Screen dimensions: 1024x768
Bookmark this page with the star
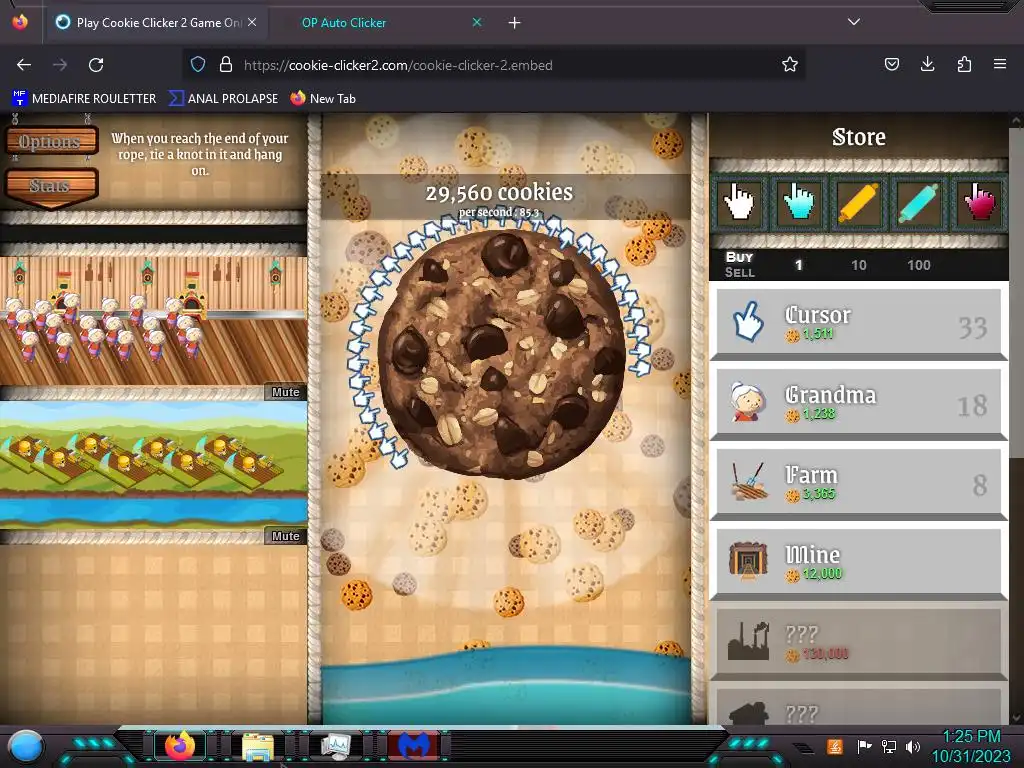(790, 65)
